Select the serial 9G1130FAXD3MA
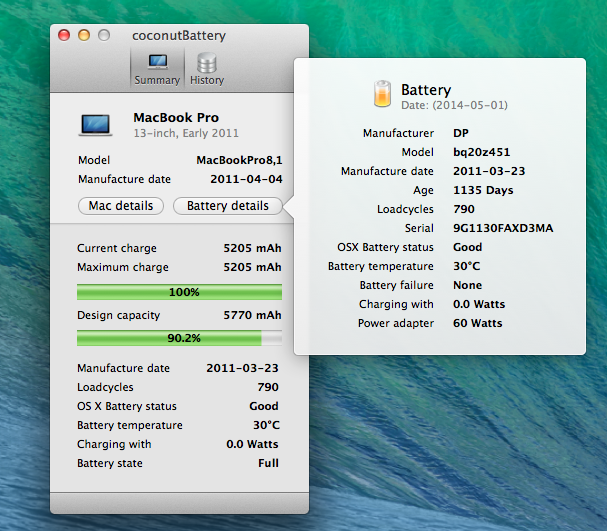Viewport: 607px width, 531px height. (x=503, y=228)
